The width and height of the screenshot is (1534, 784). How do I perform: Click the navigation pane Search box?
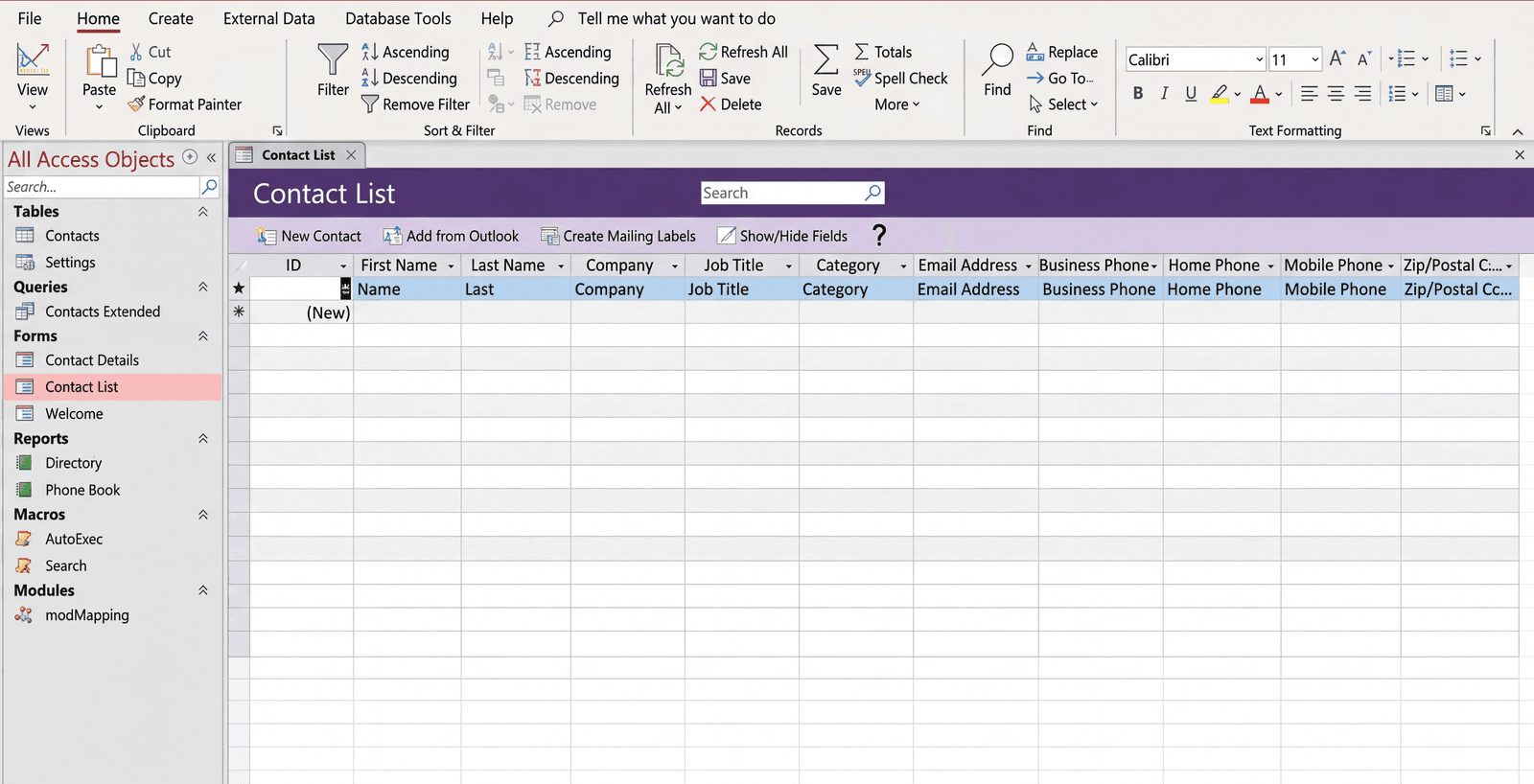click(101, 187)
